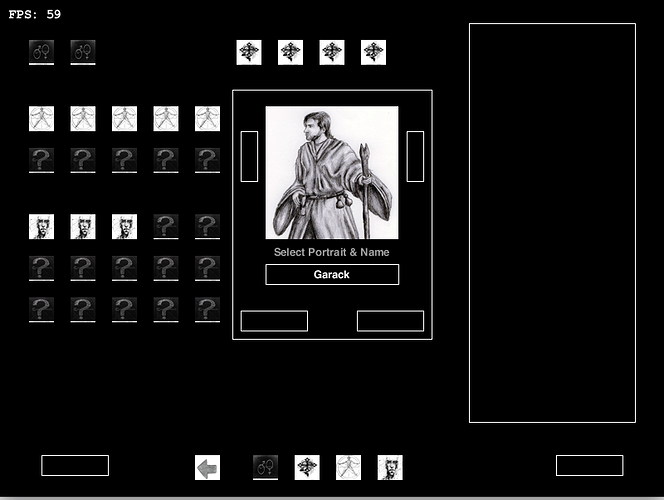Click middle question-mark slot in bottom-most grid row
The height and width of the screenshot is (500, 664).
pyautogui.click(x=124, y=309)
